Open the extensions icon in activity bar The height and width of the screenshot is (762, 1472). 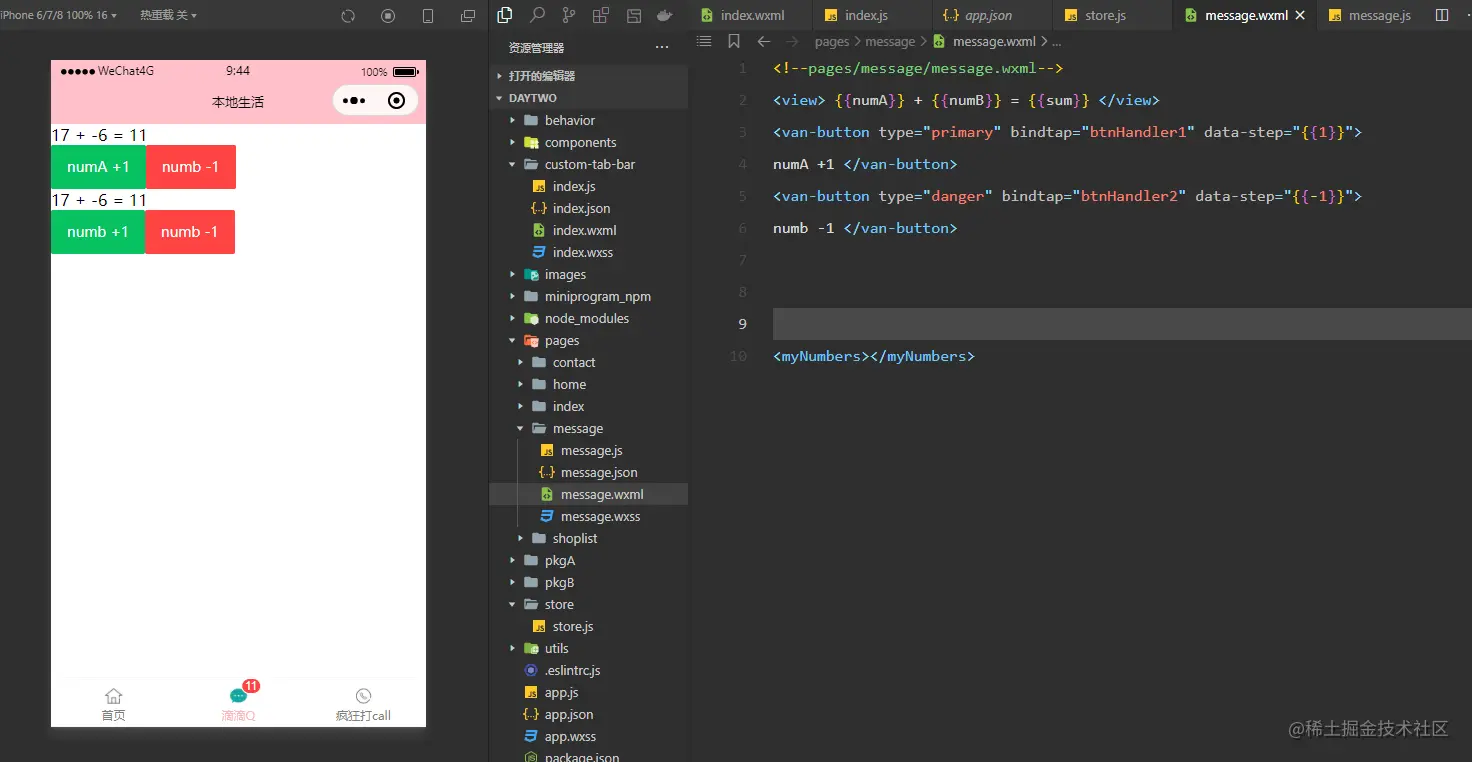(600, 15)
